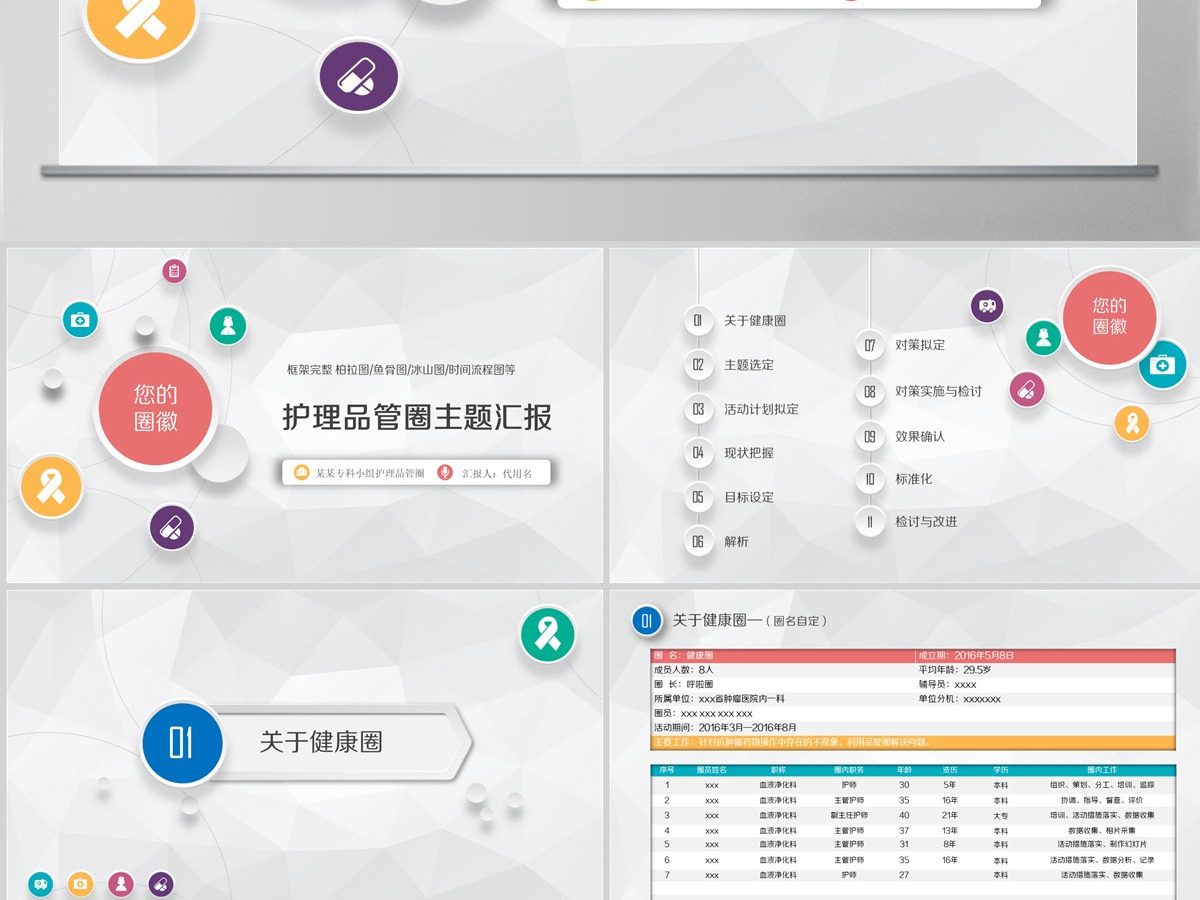Select 数据收集、相片采集 cell

click(x=1101, y=830)
